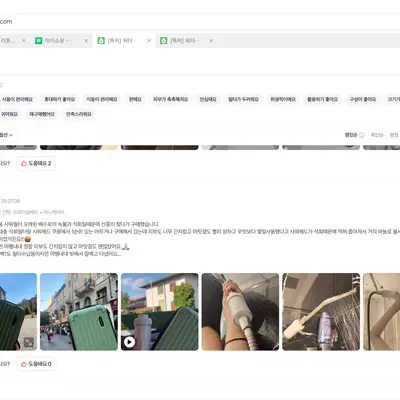Filter reviews by '피부가 촉촉해져요' tag
Screen dimensions: 400x400
click(170, 99)
